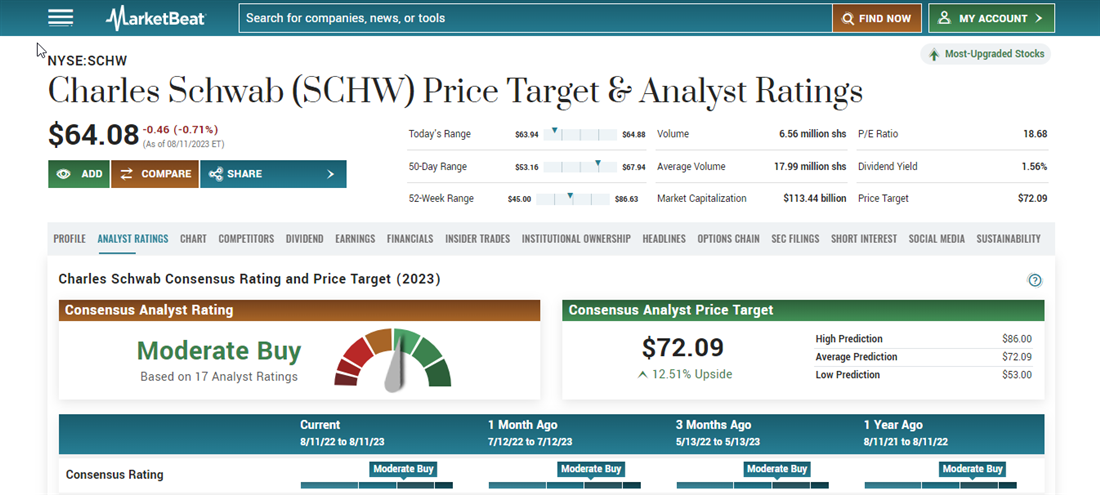
Task: Click the COMPARE button
Action: point(155,174)
